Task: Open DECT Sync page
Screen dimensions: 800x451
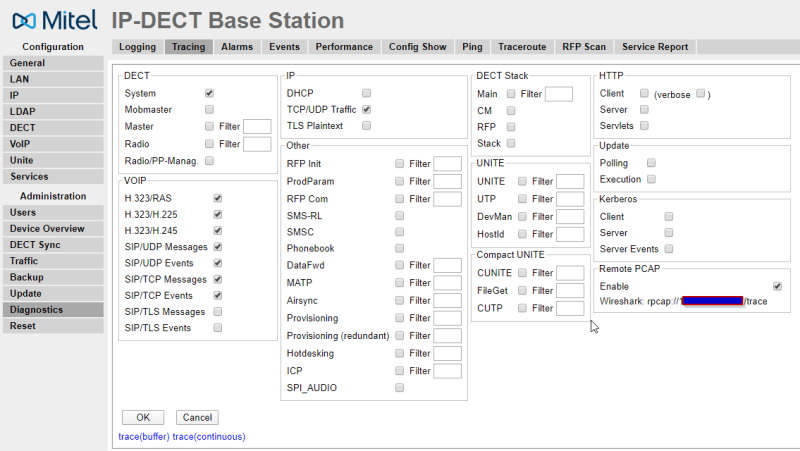Action: click(x=53, y=245)
